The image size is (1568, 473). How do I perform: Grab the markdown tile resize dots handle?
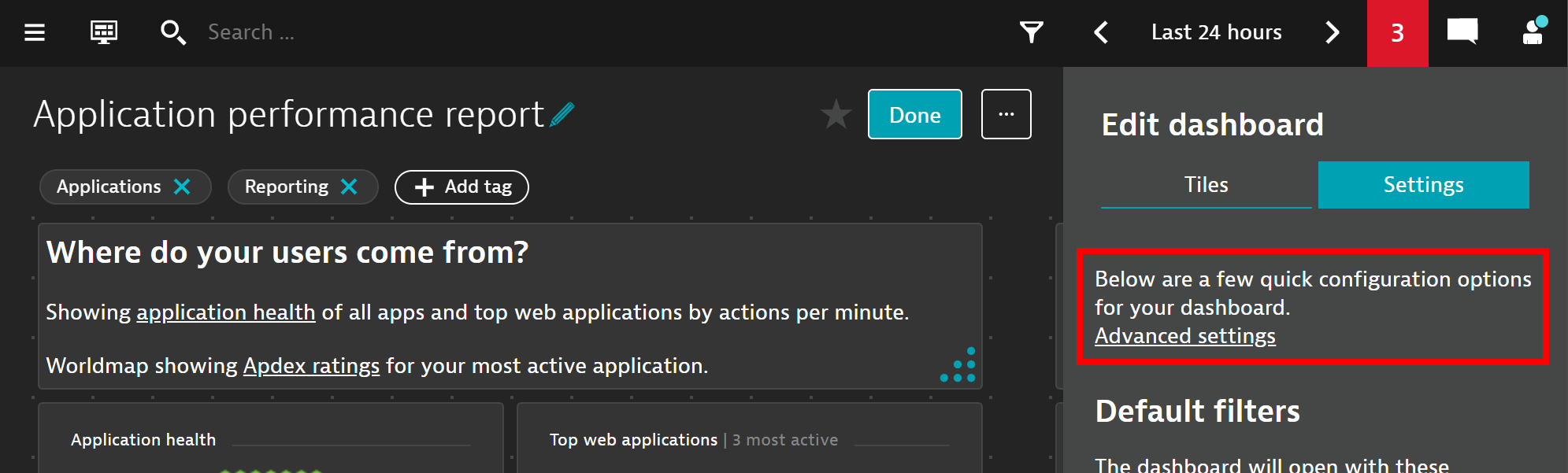958,365
